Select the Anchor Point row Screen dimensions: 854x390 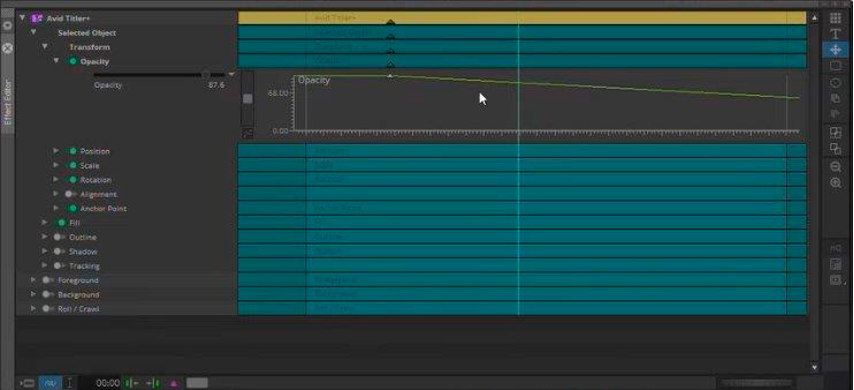click(103, 209)
